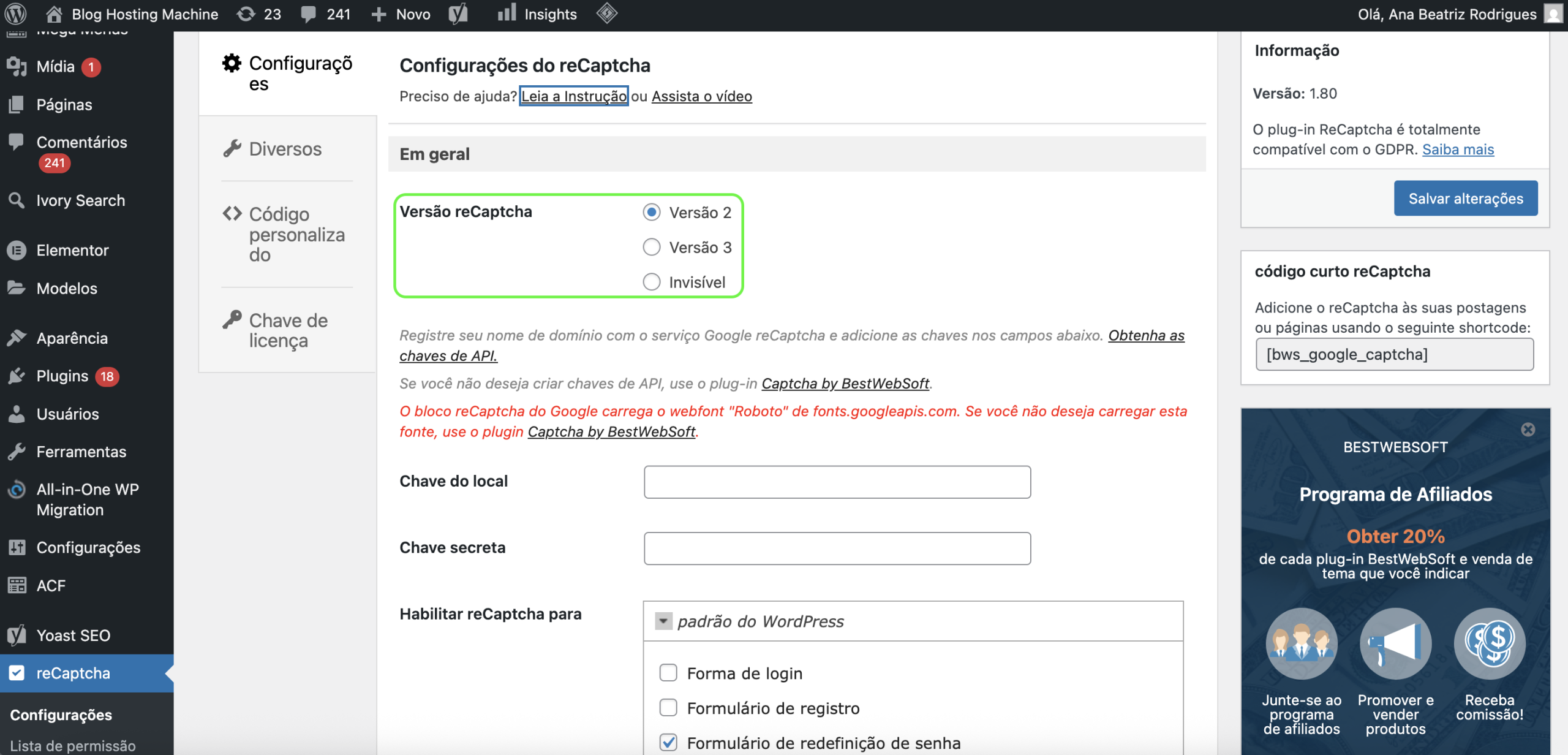Open the Yoast icon in the admin bar
The image size is (1568, 755).
(x=458, y=13)
